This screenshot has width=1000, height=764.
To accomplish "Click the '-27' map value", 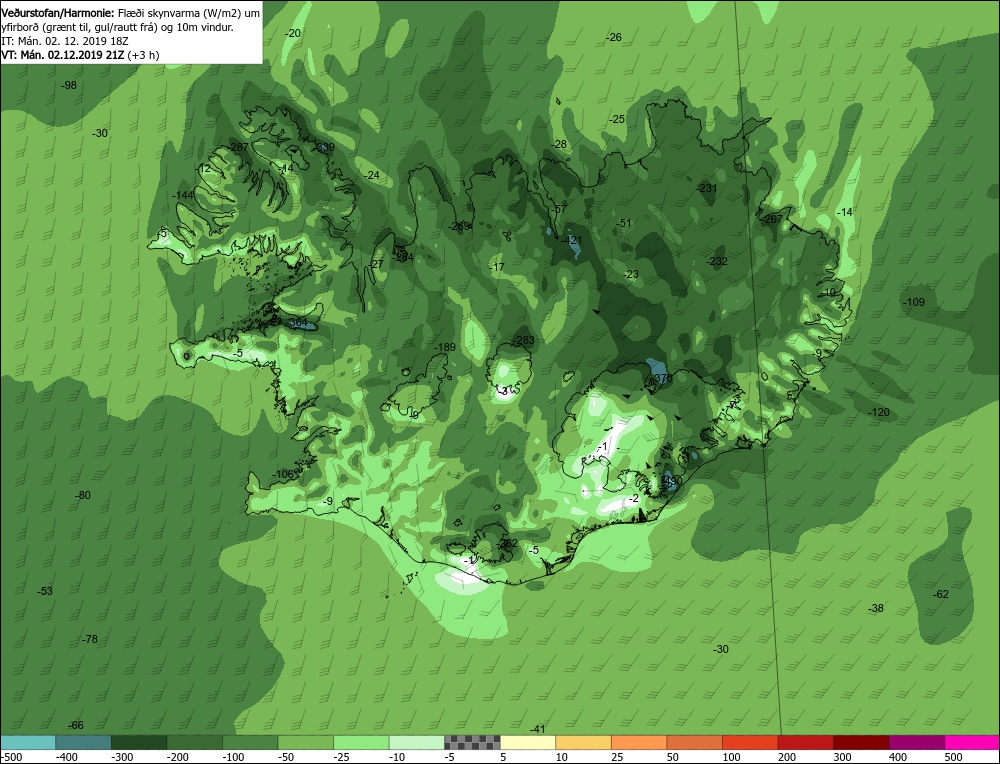I will pyautogui.click(x=376, y=265).
